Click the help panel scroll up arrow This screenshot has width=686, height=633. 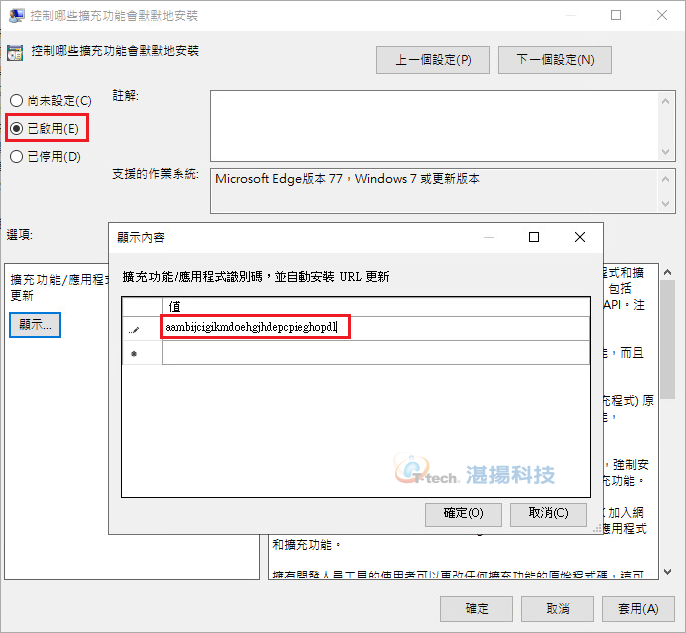(x=667, y=272)
